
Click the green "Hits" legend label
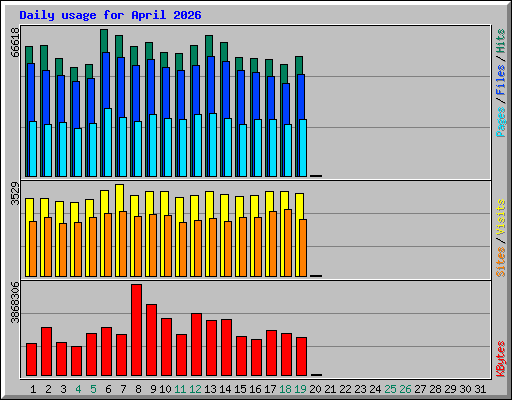coord(500,41)
